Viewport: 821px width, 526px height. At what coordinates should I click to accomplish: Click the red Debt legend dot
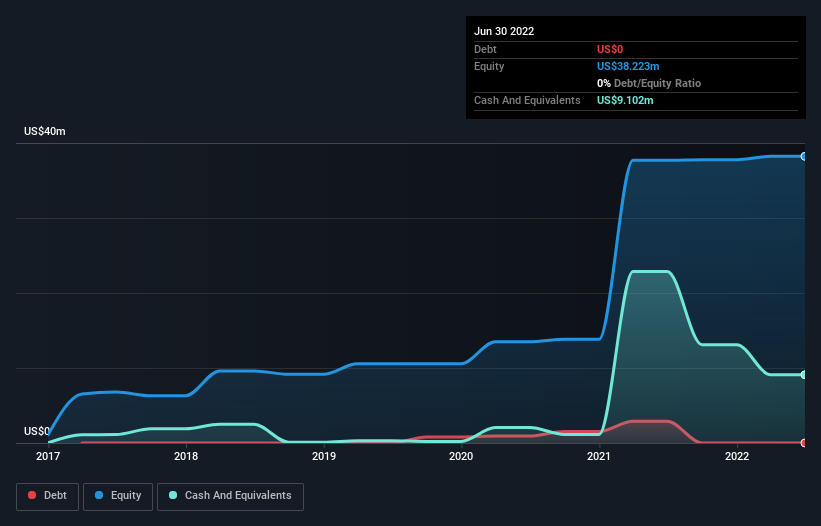32,495
